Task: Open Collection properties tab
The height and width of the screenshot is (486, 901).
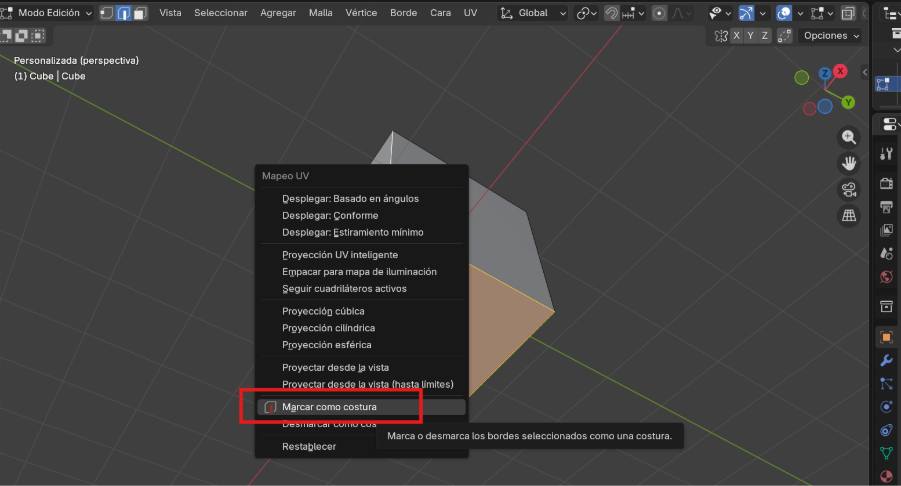Action: 887,306
